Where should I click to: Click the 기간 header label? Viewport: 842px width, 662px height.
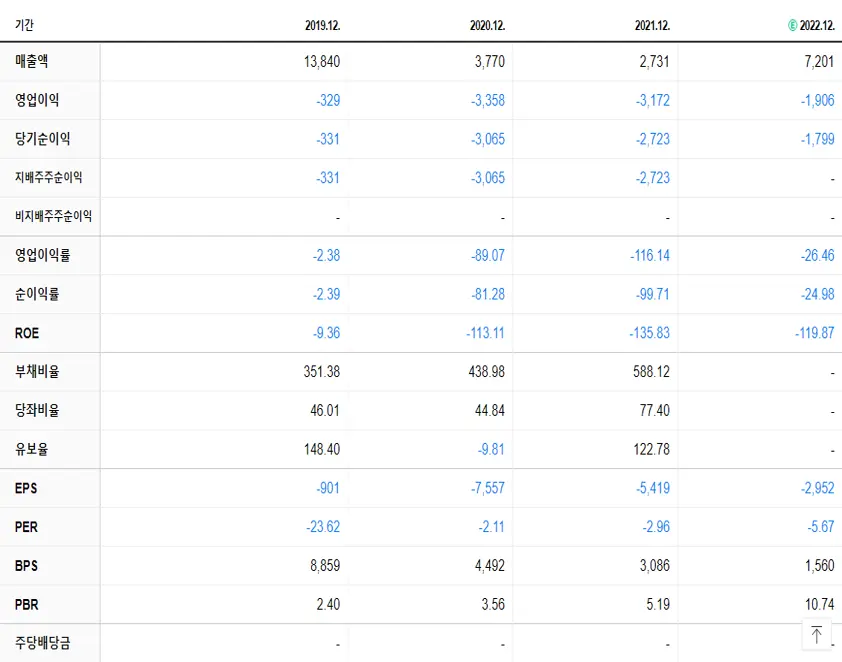(x=24, y=25)
